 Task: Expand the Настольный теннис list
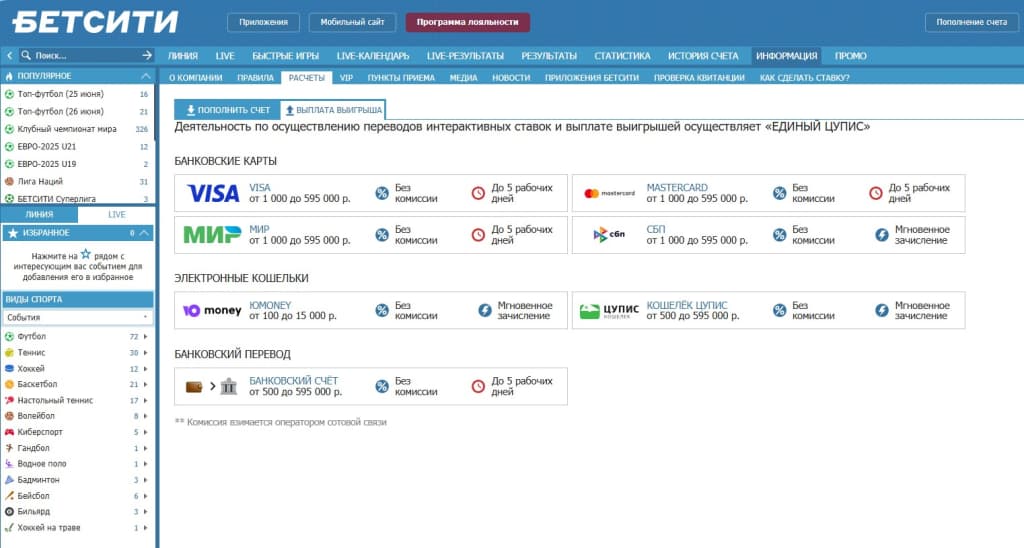(x=145, y=400)
